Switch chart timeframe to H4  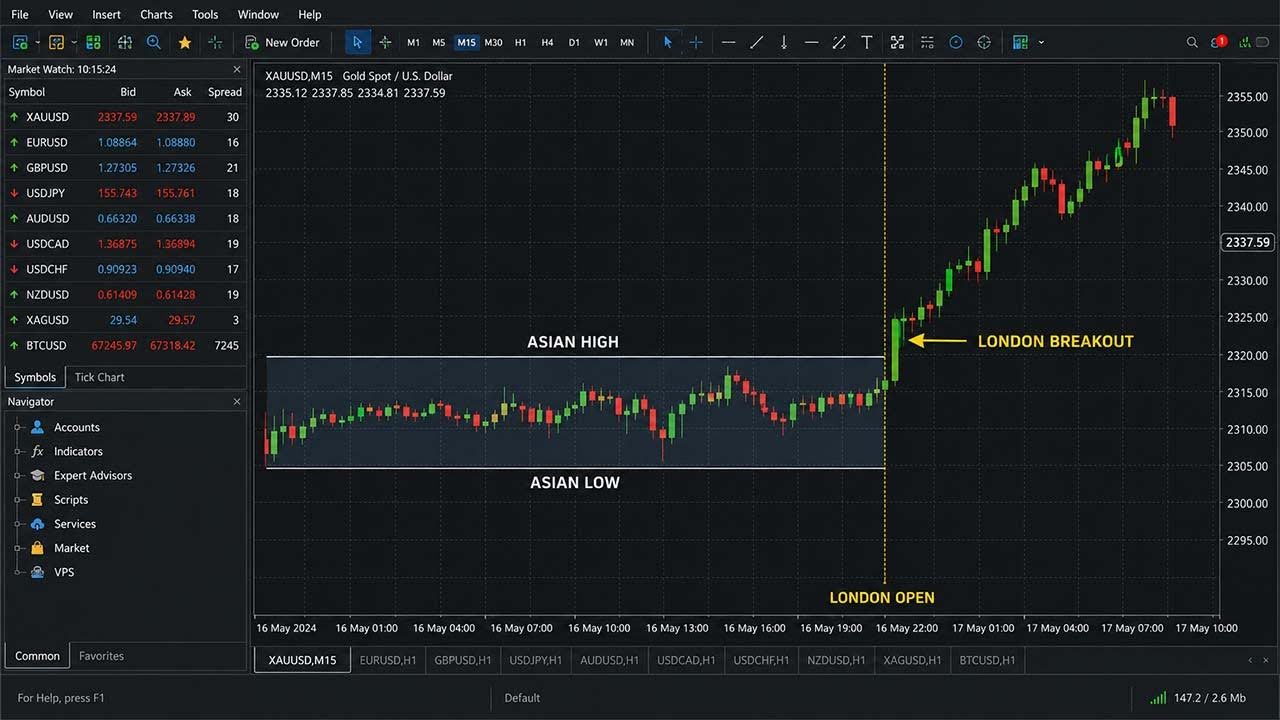point(547,42)
